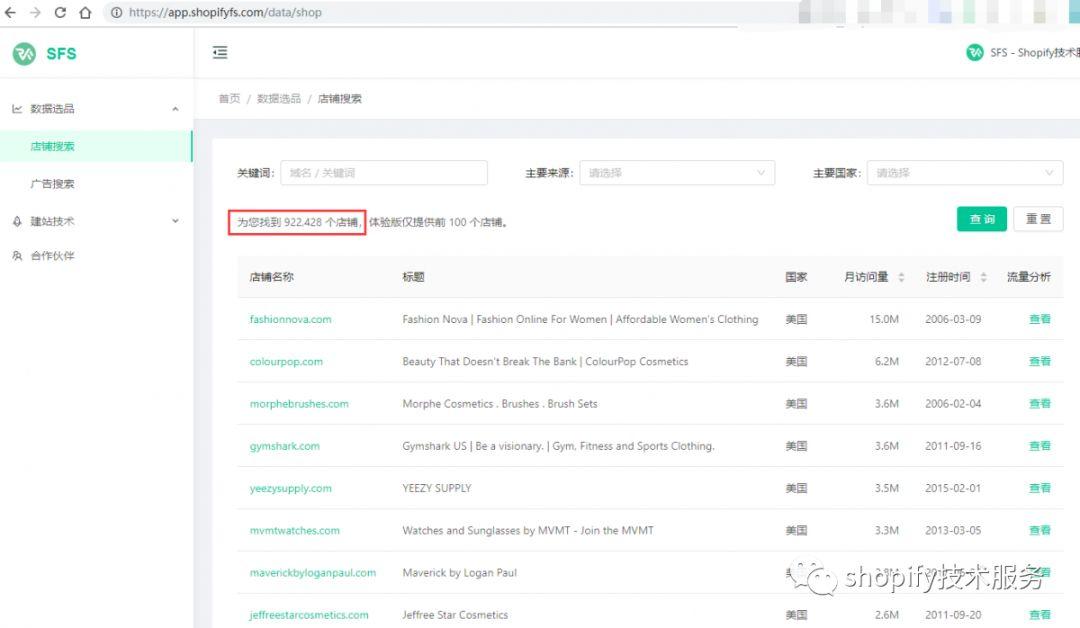
Task: Click 查看 for gymshark.com row
Action: pos(1039,446)
